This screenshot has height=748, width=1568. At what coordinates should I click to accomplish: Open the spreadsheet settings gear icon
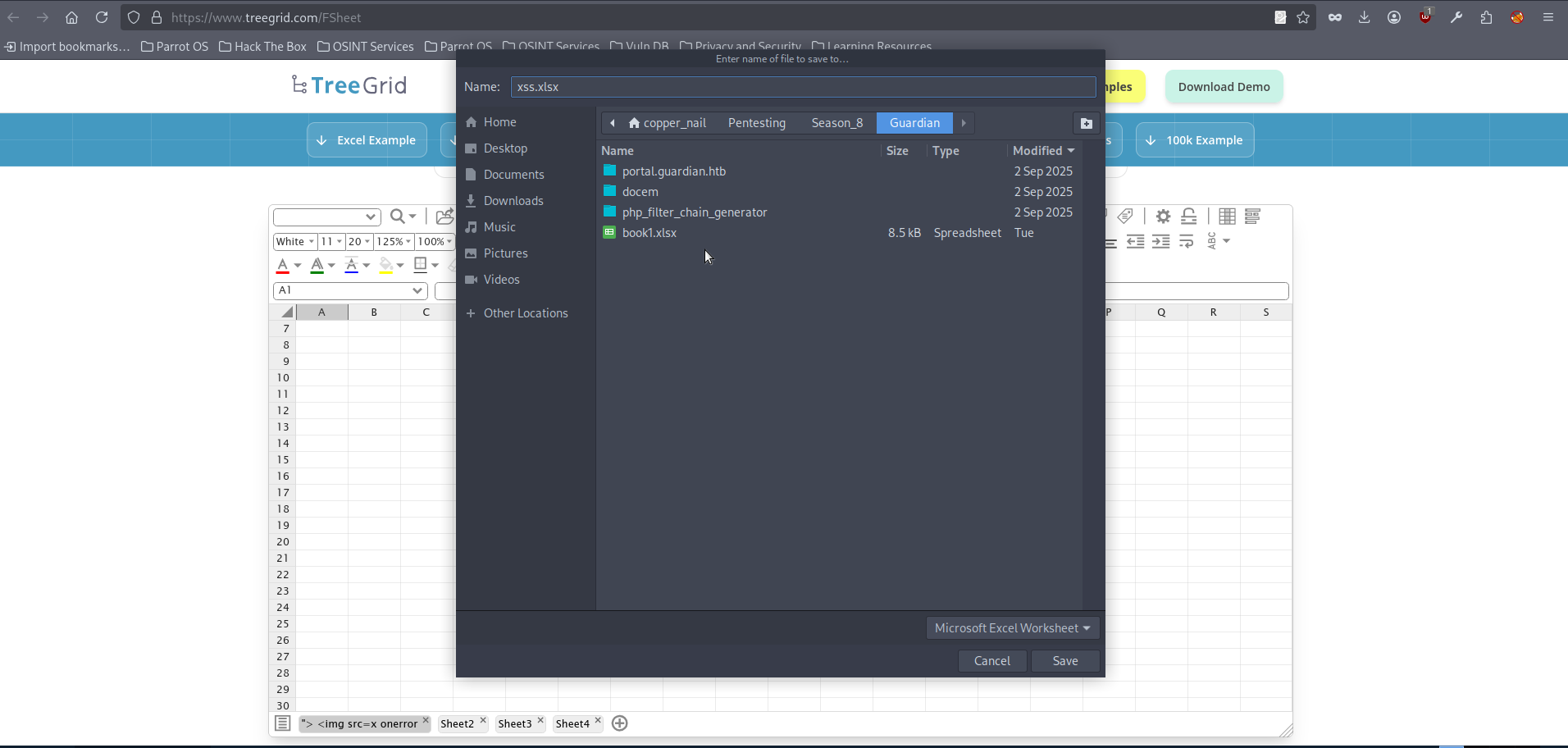click(1163, 217)
